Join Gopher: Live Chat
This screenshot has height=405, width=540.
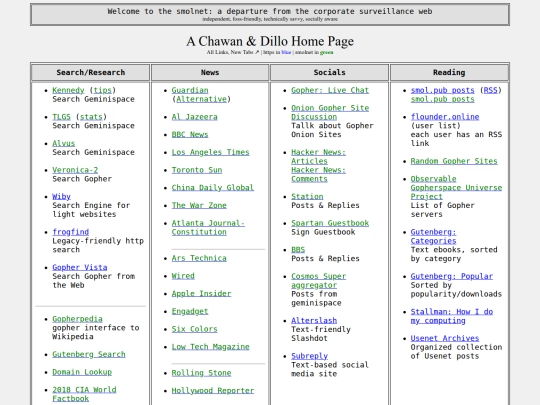(x=330, y=90)
